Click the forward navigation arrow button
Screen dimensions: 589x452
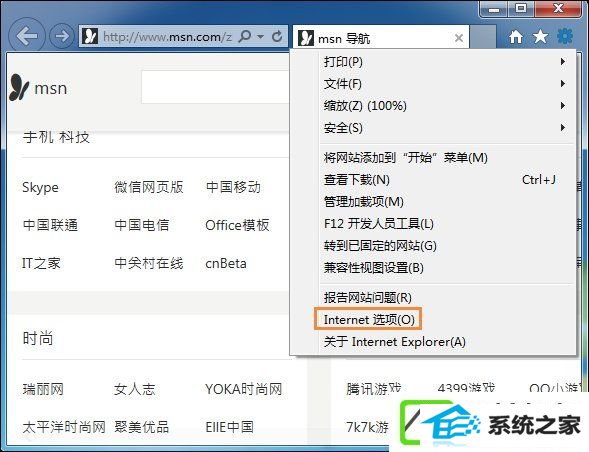pyautogui.click(x=62, y=36)
